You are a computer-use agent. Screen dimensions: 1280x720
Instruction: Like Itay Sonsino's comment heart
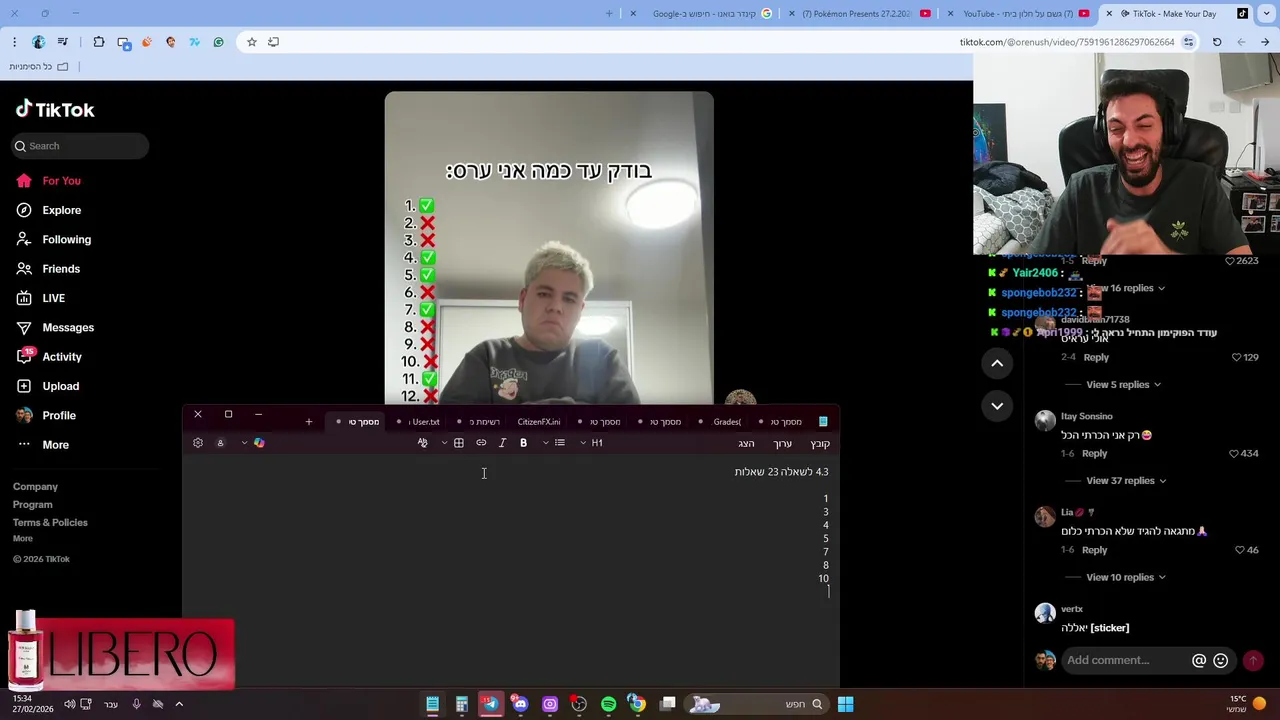tap(1234, 454)
